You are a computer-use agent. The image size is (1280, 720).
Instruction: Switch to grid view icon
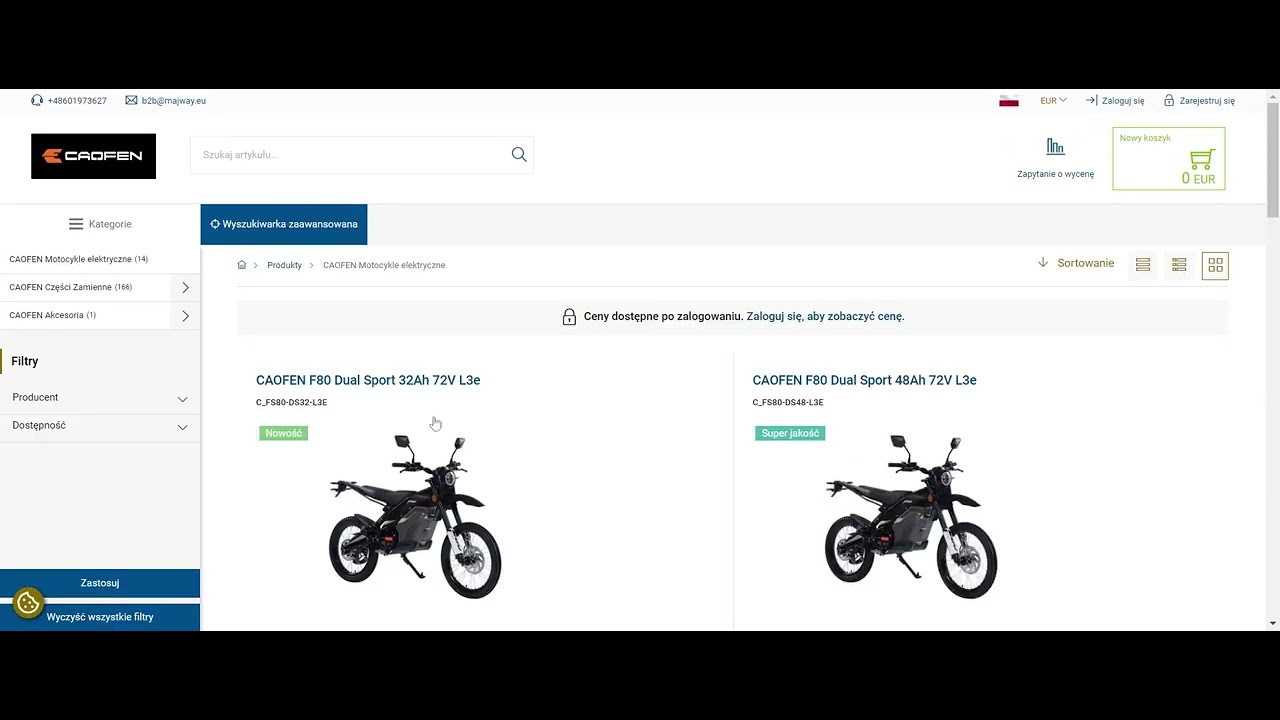(x=1215, y=265)
